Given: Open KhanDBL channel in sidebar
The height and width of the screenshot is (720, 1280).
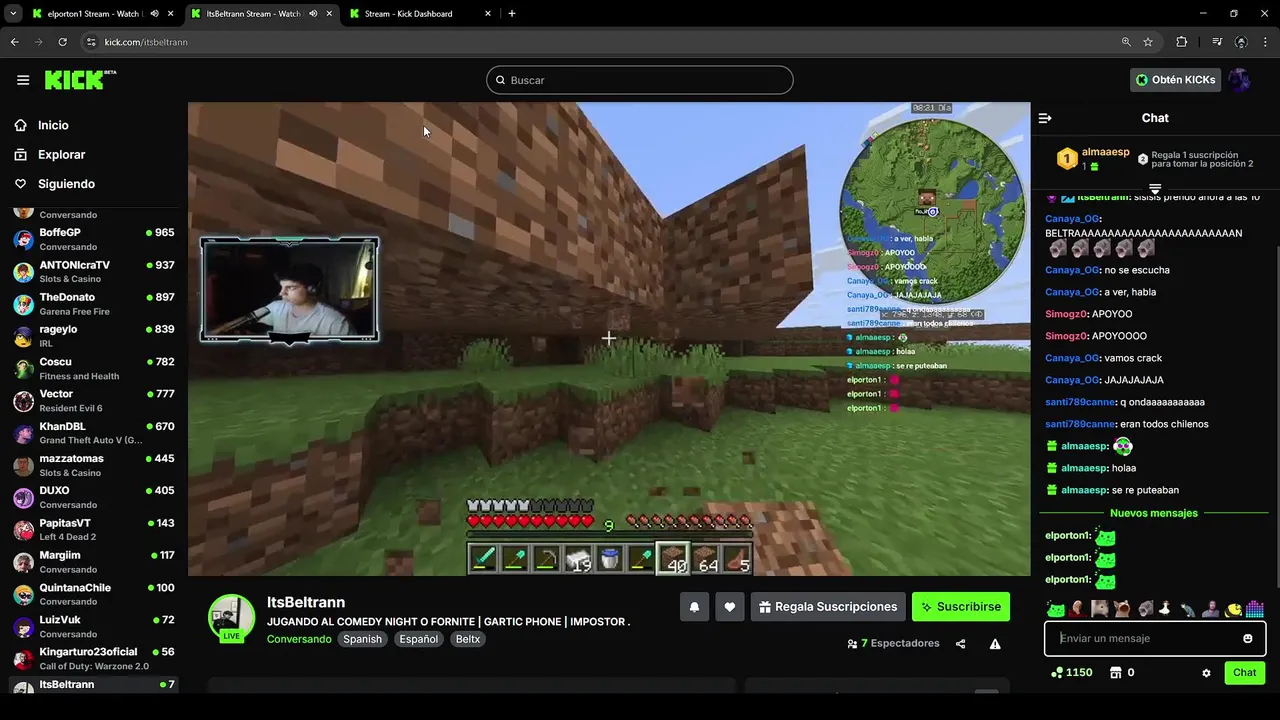Looking at the screenshot, I should coord(94,433).
